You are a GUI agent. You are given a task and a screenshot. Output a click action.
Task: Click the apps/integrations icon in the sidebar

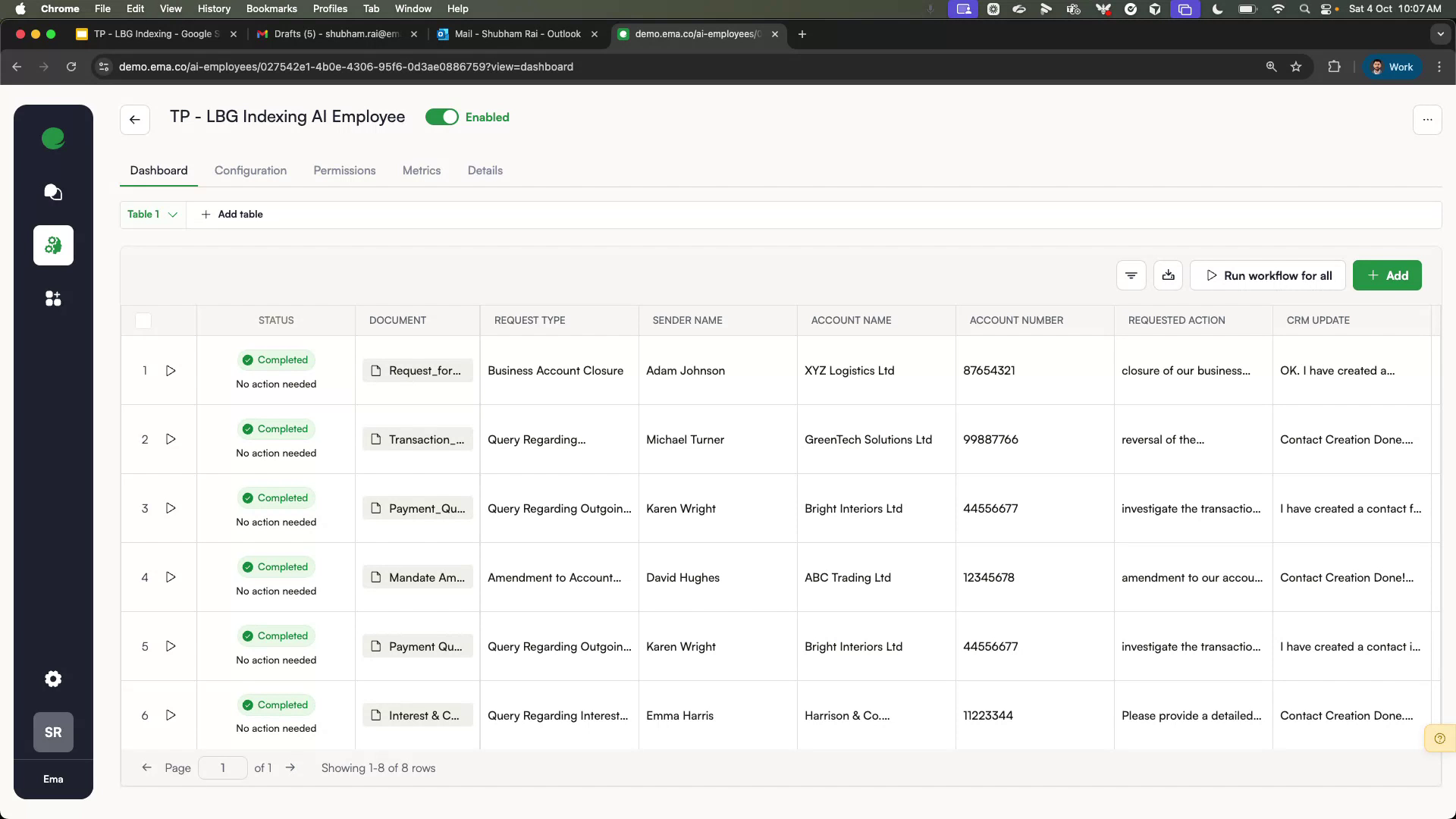[x=53, y=298]
